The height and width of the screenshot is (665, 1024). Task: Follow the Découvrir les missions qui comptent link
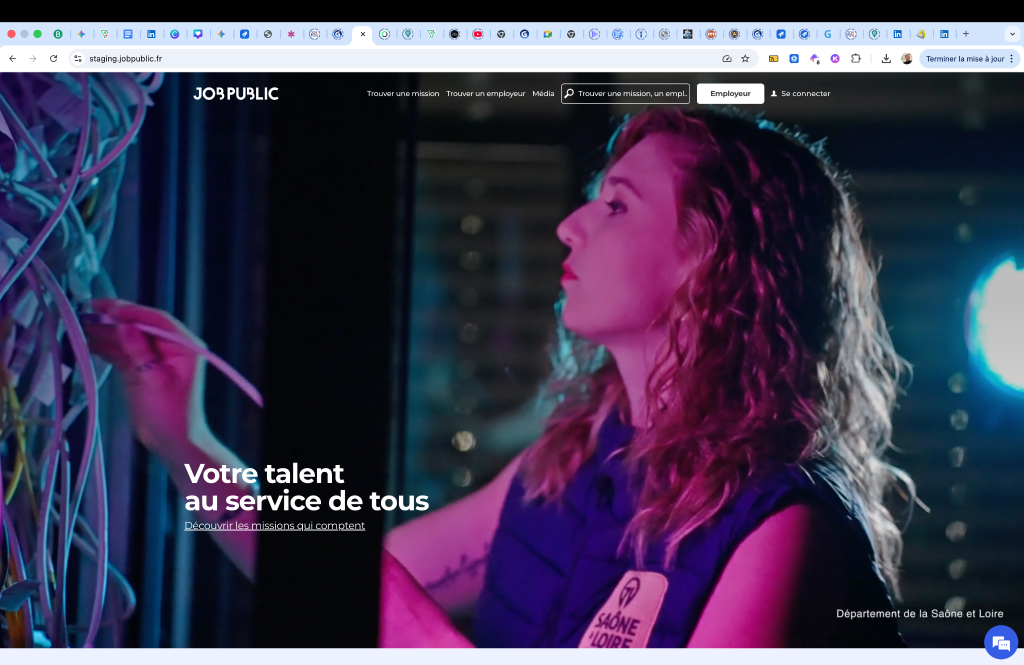[274, 525]
